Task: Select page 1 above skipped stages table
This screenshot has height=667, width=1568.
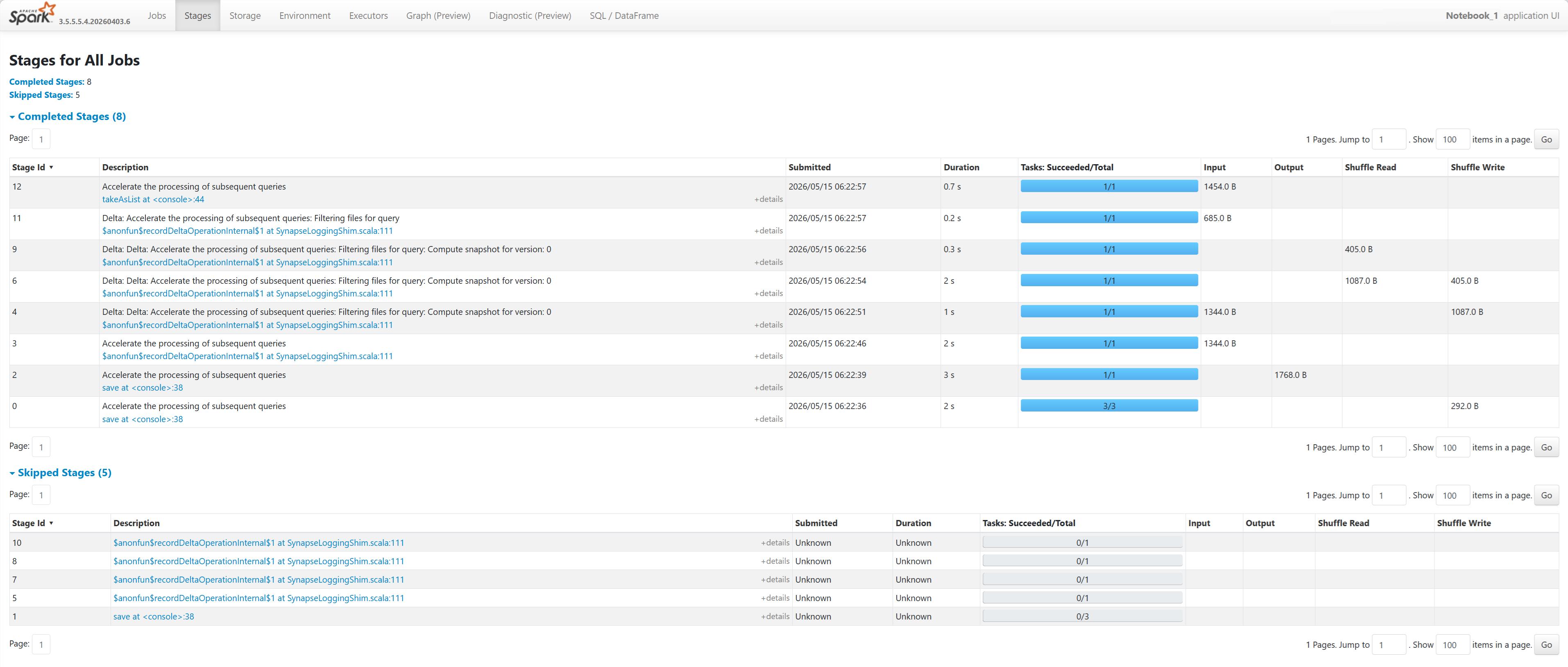Action: point(41,495)
